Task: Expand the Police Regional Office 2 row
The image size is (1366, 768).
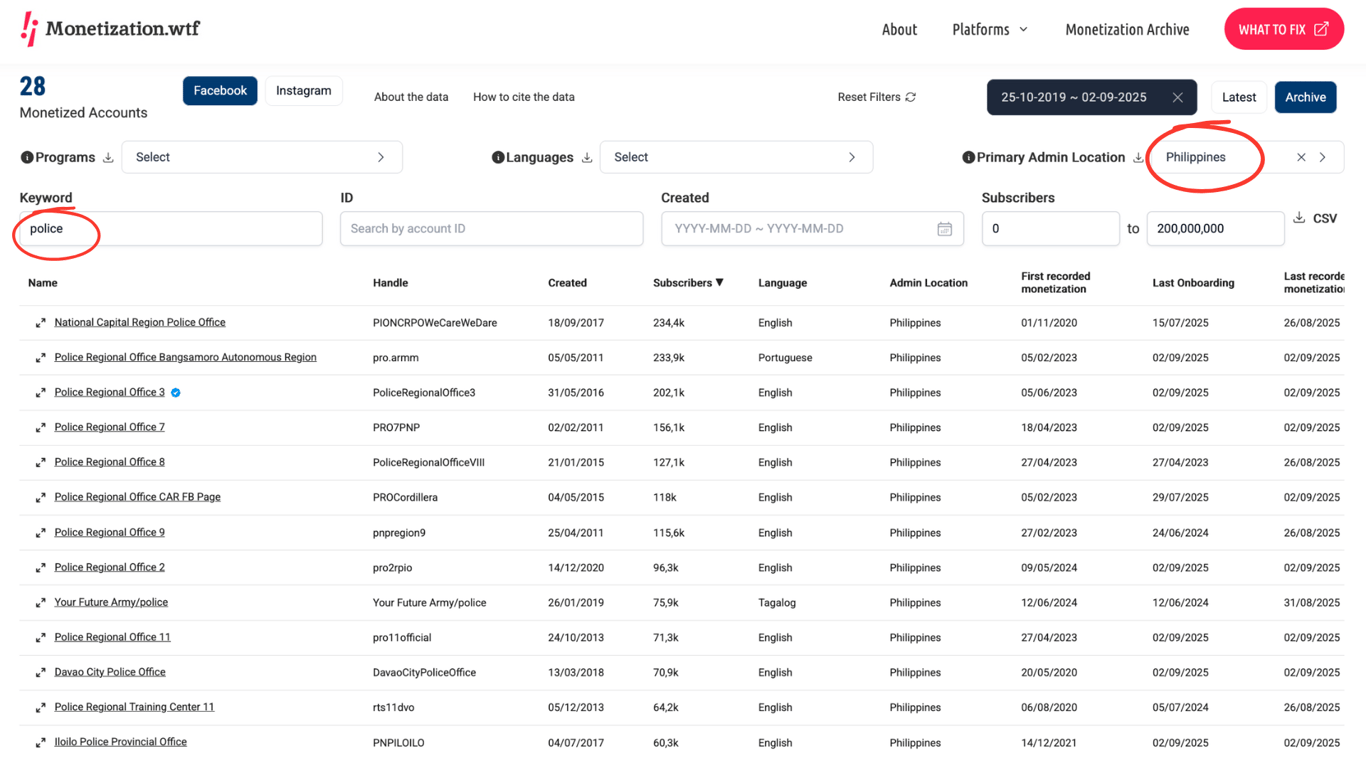Action: [40, 568]
